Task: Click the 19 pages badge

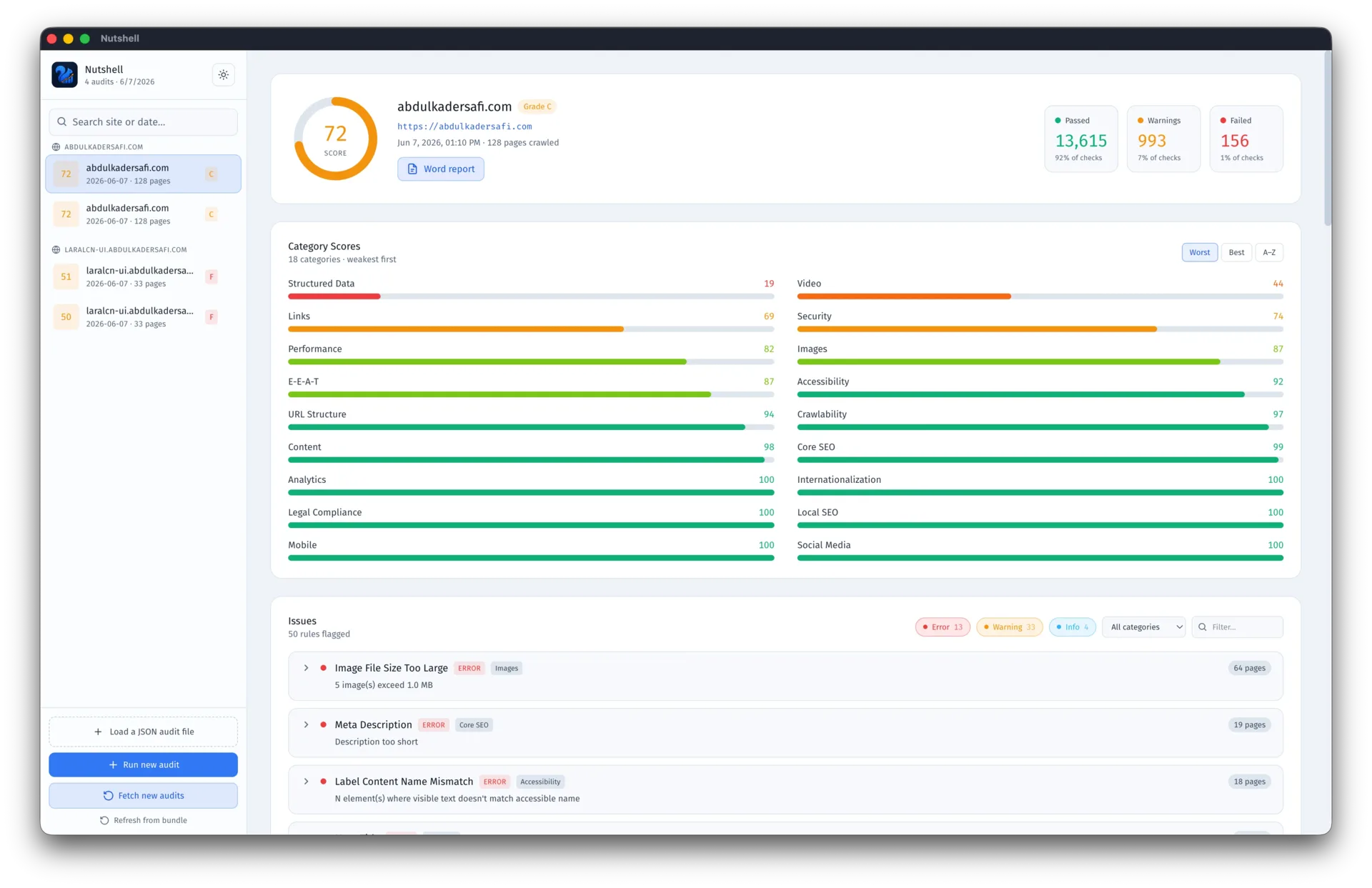Action: pyautogui.click(x=1249, y=725)
